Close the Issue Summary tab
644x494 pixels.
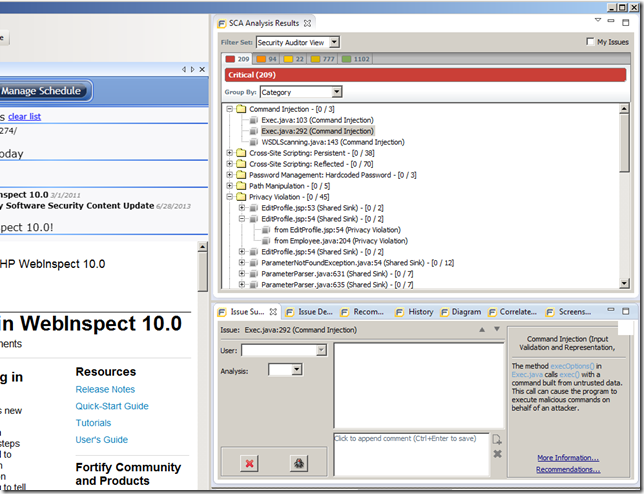273,312
